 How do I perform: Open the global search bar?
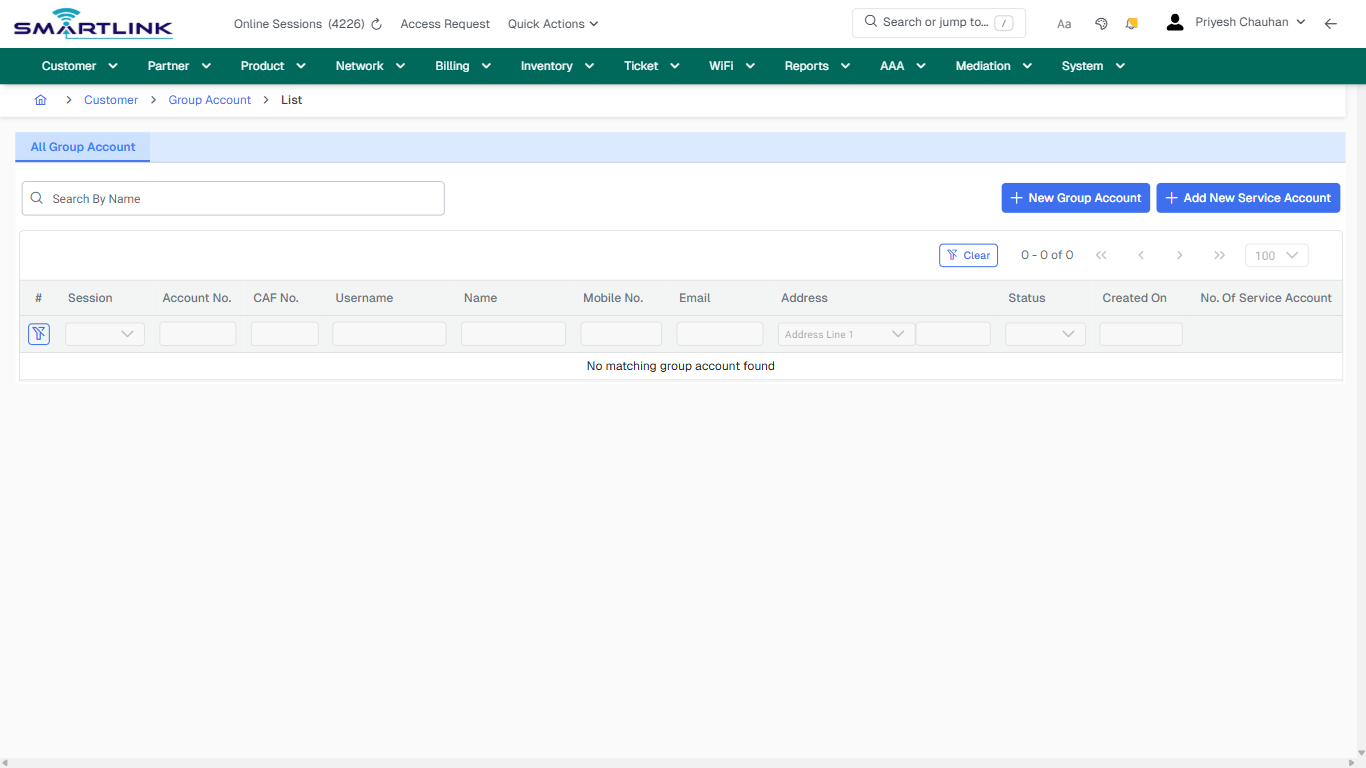pos(938,21)
